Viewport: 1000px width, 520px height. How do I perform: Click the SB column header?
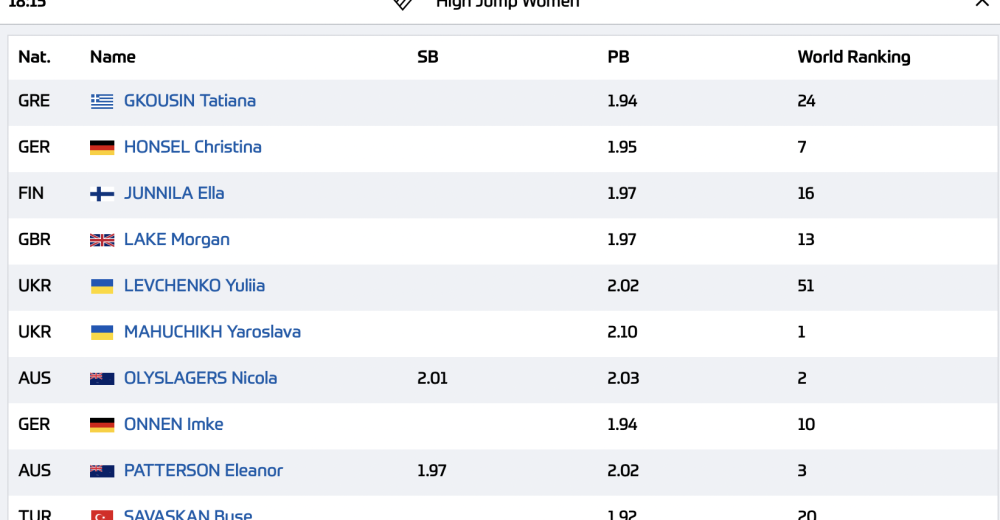pyautogui.click(x=428, y=57)
